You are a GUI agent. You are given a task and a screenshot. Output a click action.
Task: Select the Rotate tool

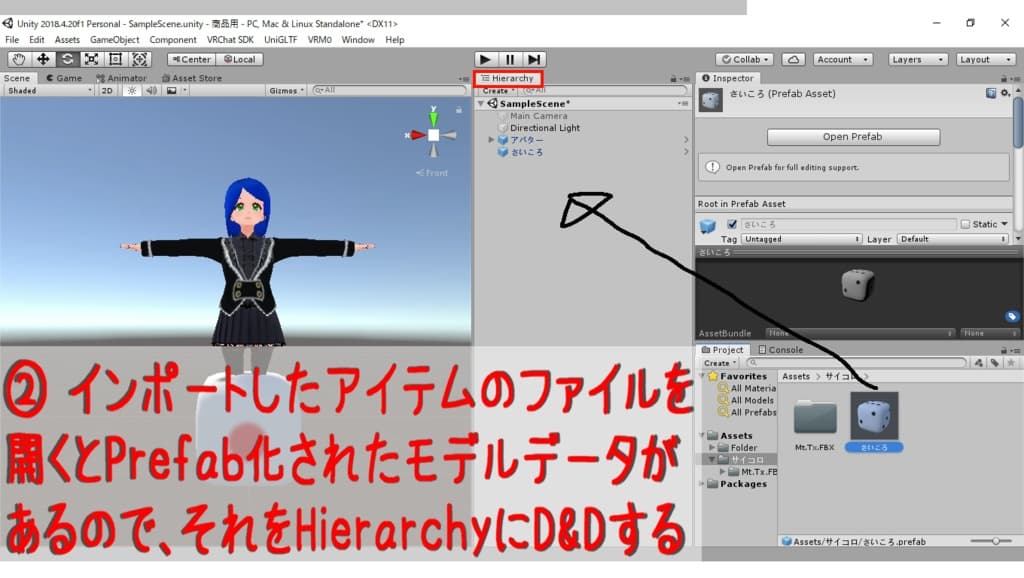pyautogui.click(x=67, y=59)
